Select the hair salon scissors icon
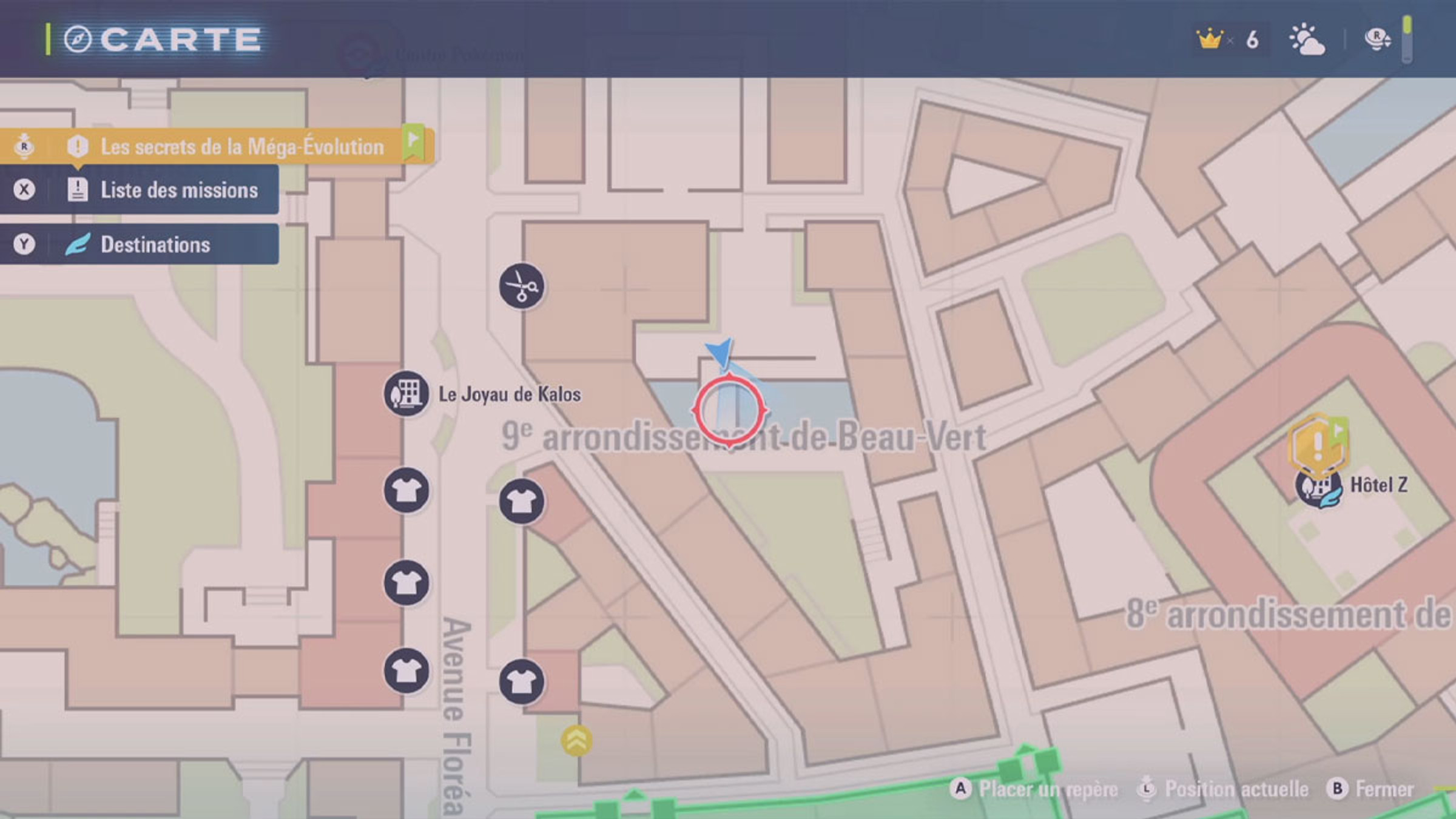This screenshot has height=819, width=1456. point(522,286)
